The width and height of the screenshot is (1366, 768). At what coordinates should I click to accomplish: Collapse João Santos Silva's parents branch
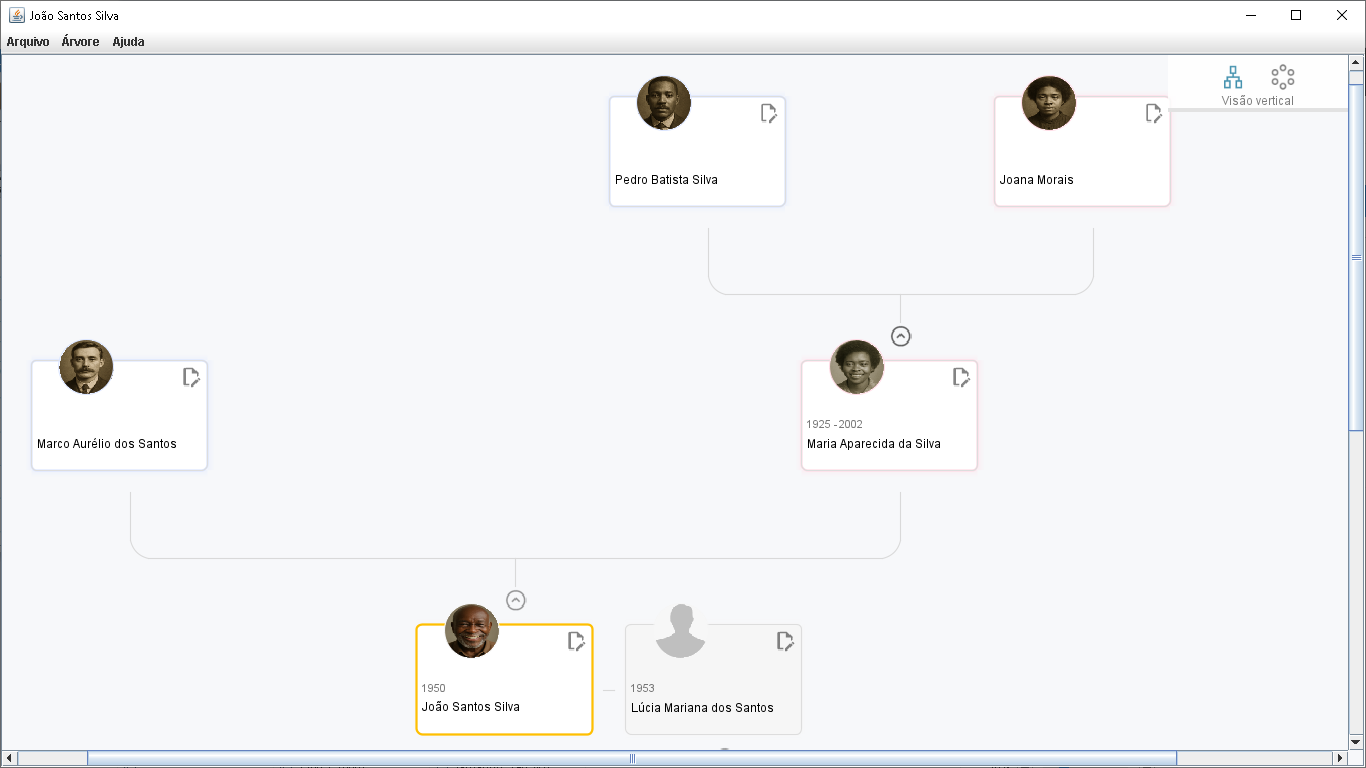515,600
